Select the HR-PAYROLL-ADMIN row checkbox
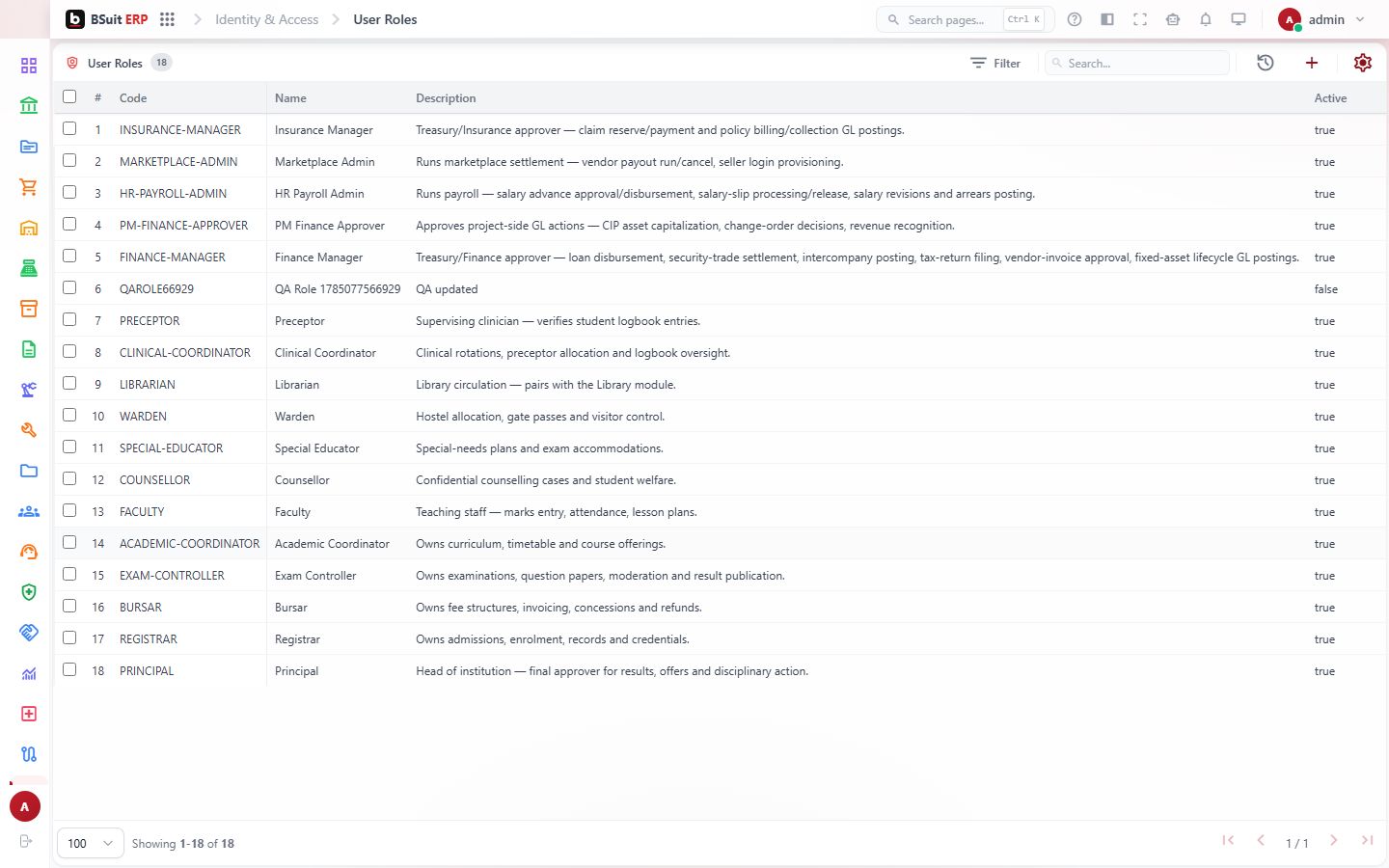The image size is (1389, 868). (69, 192)
